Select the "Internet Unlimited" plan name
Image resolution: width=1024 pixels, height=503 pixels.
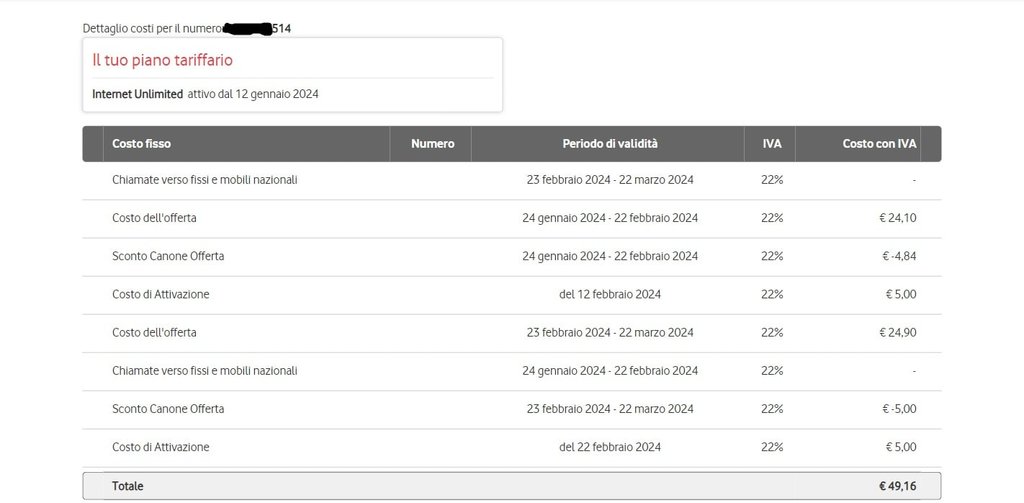137,94
